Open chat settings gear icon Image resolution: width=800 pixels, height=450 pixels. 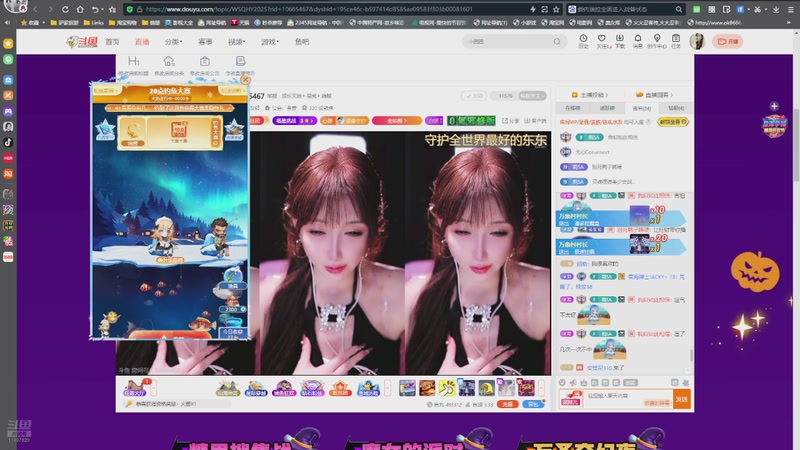point(685,383)
